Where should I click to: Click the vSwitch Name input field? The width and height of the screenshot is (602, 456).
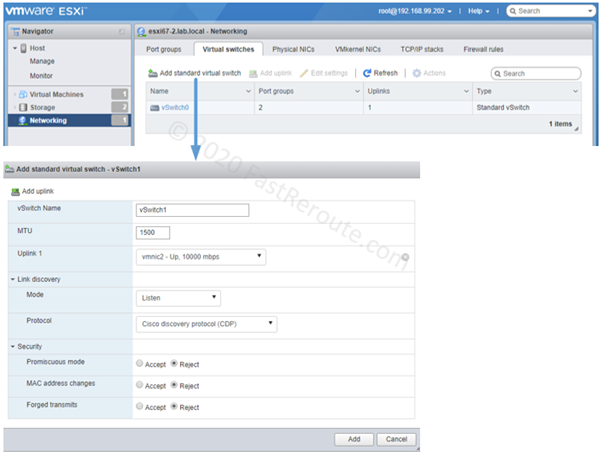192,210
